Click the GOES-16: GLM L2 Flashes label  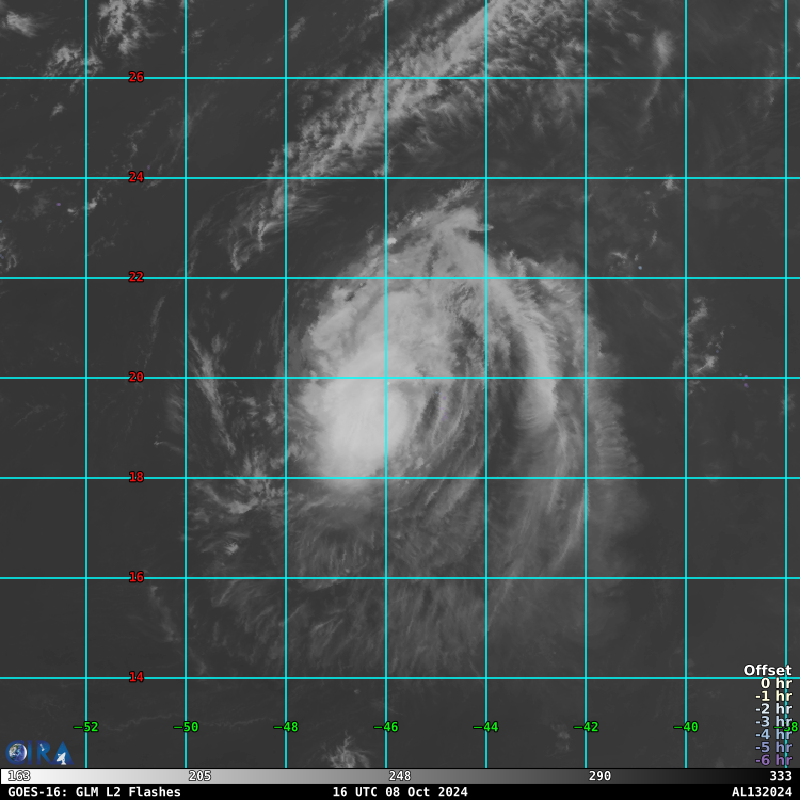tap(94, 792)
